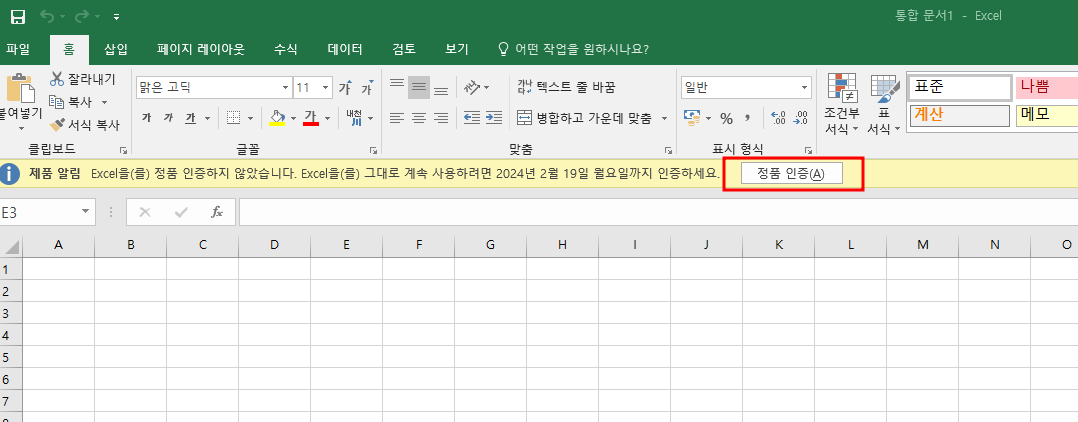This screenshot has width=1078, height=422.
Task: Click increase indent icon
Action: (x=494, y=118)
